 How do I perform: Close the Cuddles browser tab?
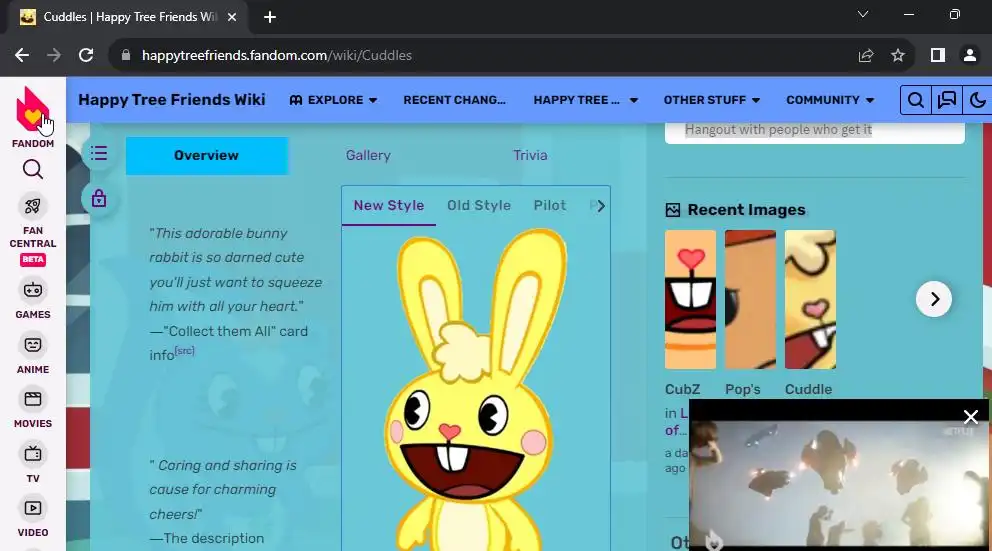pos(232,17)
